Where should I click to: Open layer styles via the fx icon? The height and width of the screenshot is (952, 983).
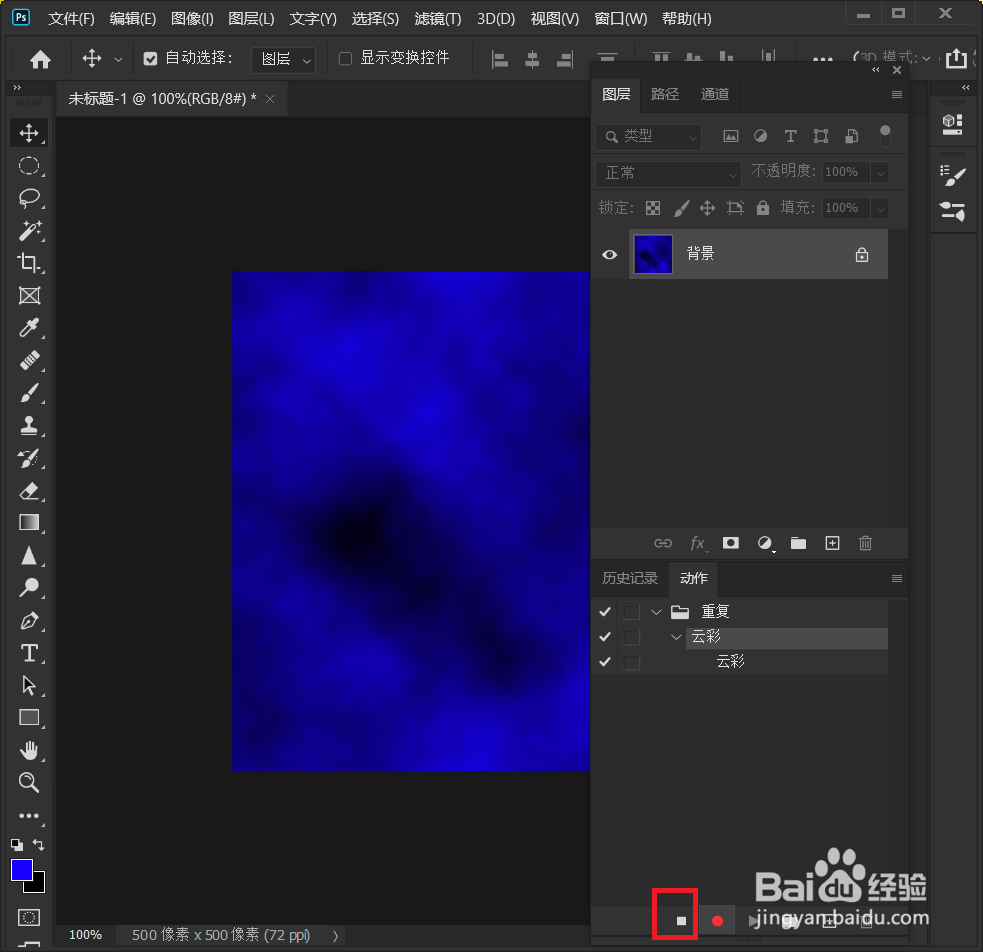point(697,543)
